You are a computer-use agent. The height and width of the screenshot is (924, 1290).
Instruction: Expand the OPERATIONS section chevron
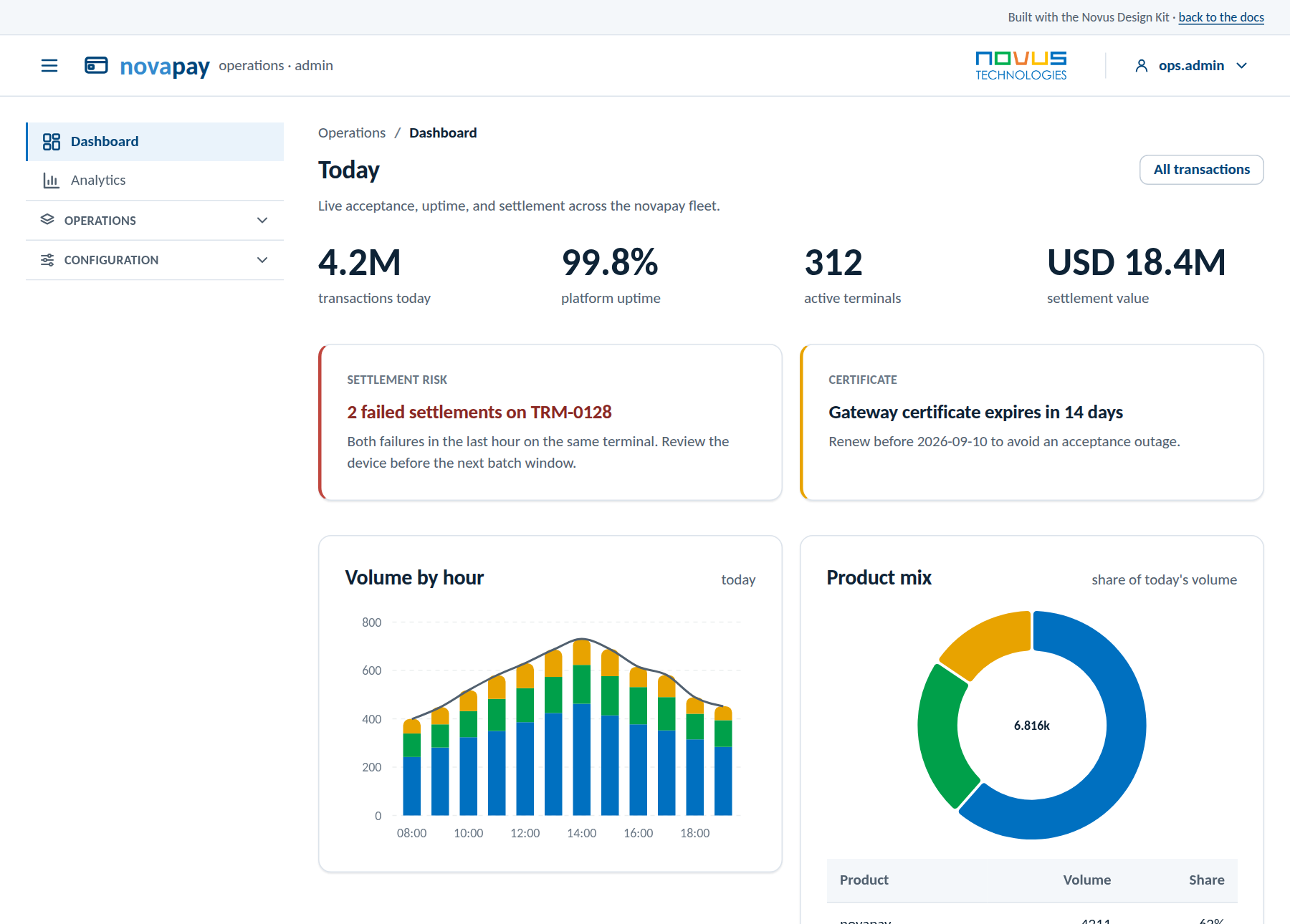262,221
